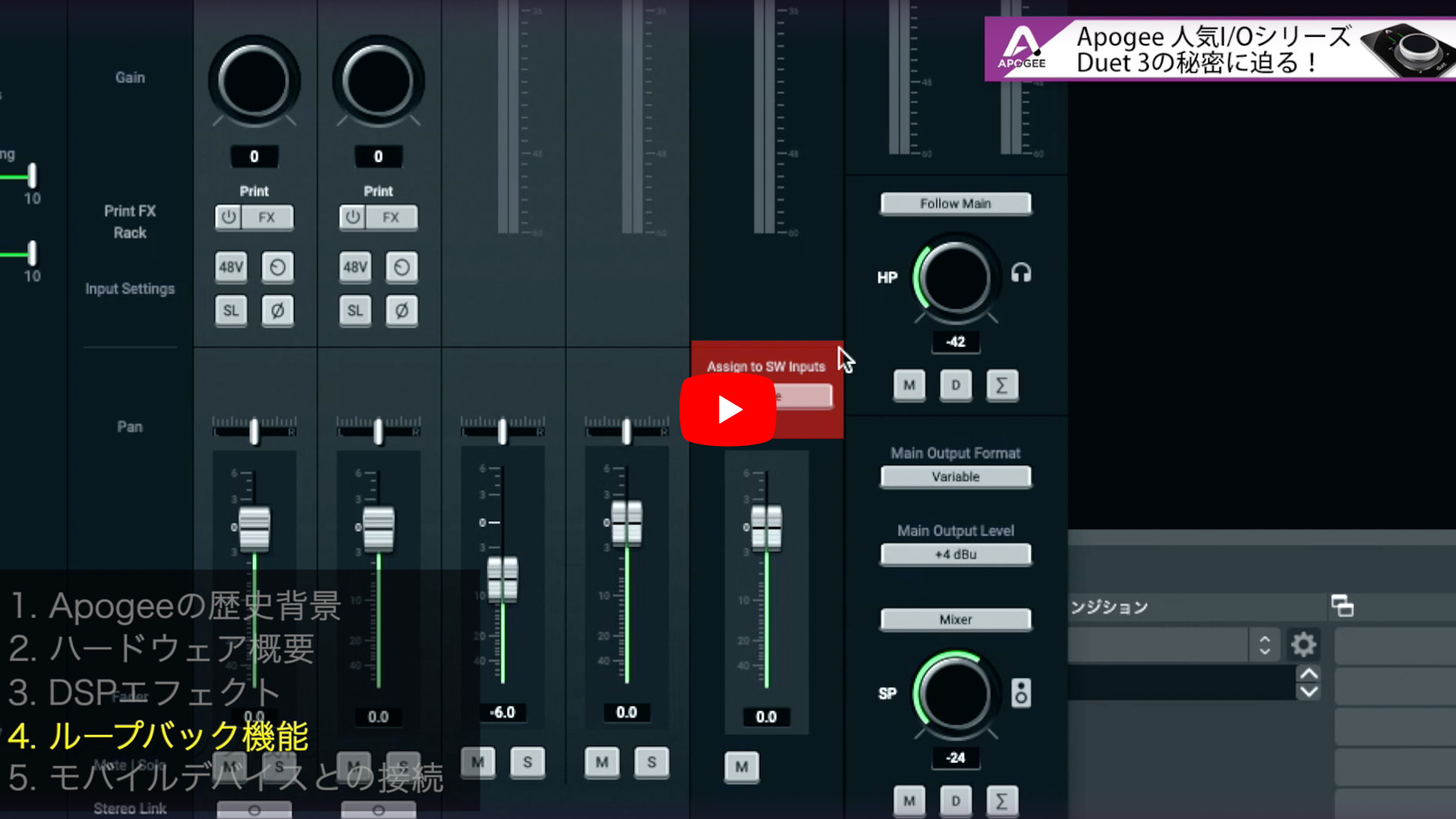Click speaker level value -24
This screenshot has height=819, width=1456.
(x=955, y=758)
